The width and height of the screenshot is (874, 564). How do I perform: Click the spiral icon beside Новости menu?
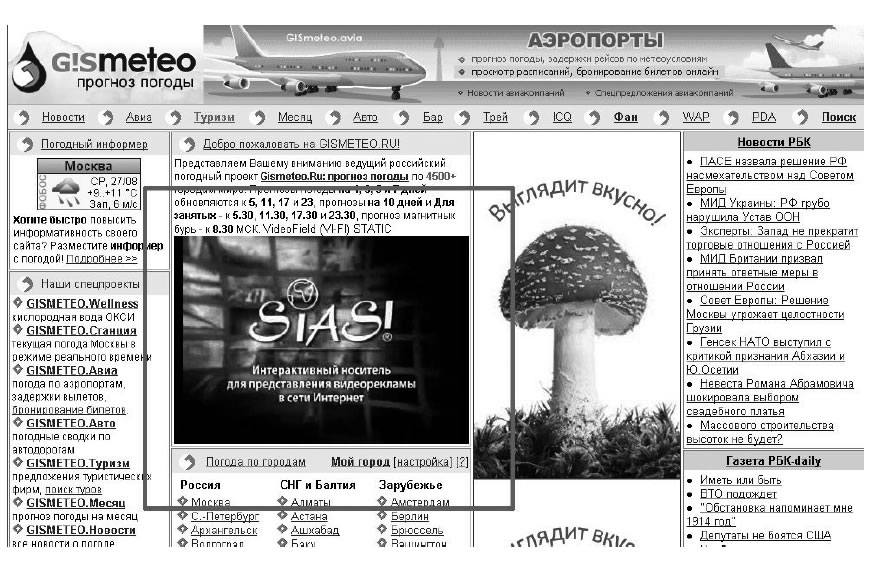pyautogui.click(x=23, y=118)
